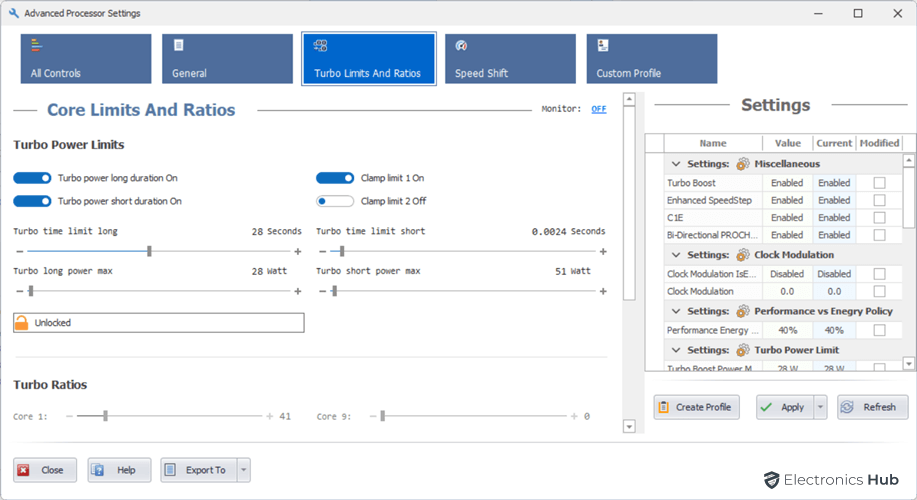Apply the settings with Apply button
The height and width of the screenshot is (500, 917).
coord(785,407)
